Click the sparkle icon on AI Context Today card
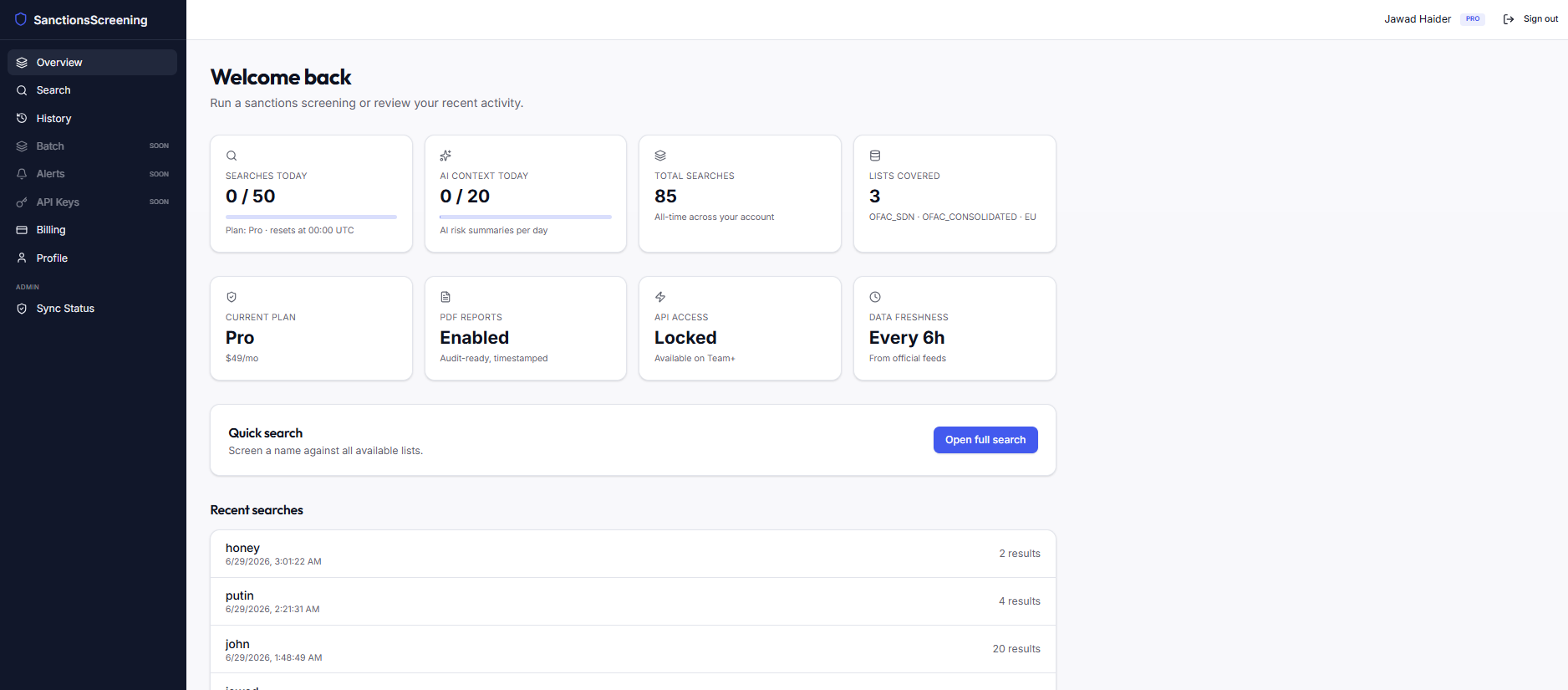The image size is (1568, 690). 445,156
